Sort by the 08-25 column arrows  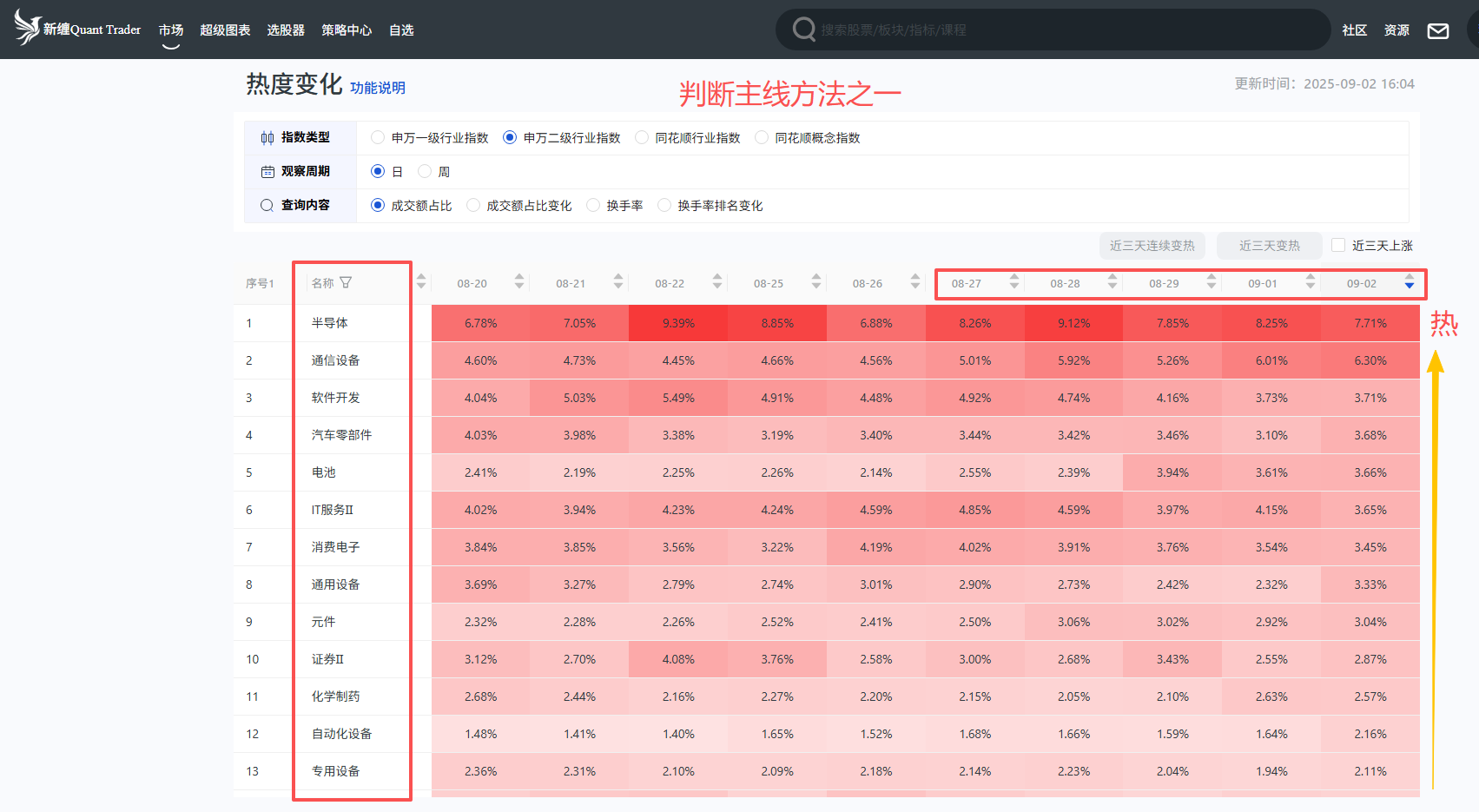[x=815, y=281]
